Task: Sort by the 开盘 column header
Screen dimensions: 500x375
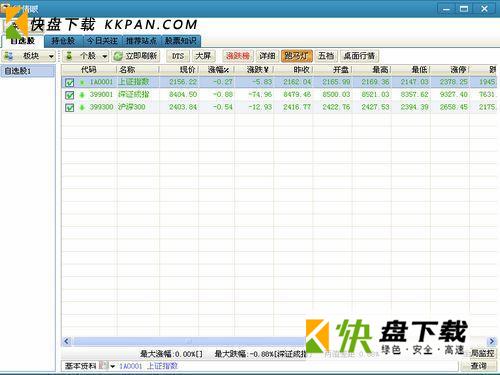Action: 333,70
